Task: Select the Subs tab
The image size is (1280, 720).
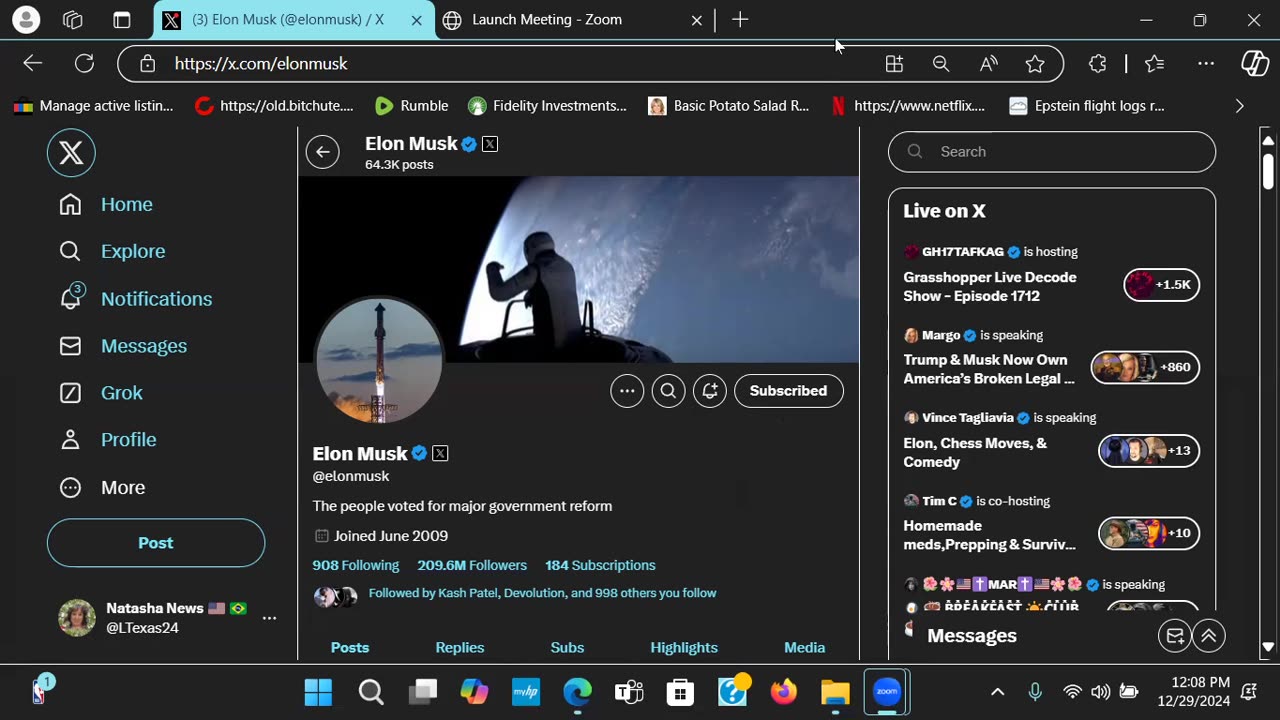Action: tap(567, 647)
